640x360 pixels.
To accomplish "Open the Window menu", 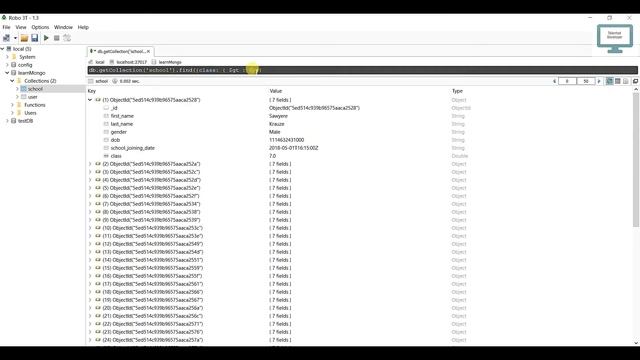I will coord(63,27).
